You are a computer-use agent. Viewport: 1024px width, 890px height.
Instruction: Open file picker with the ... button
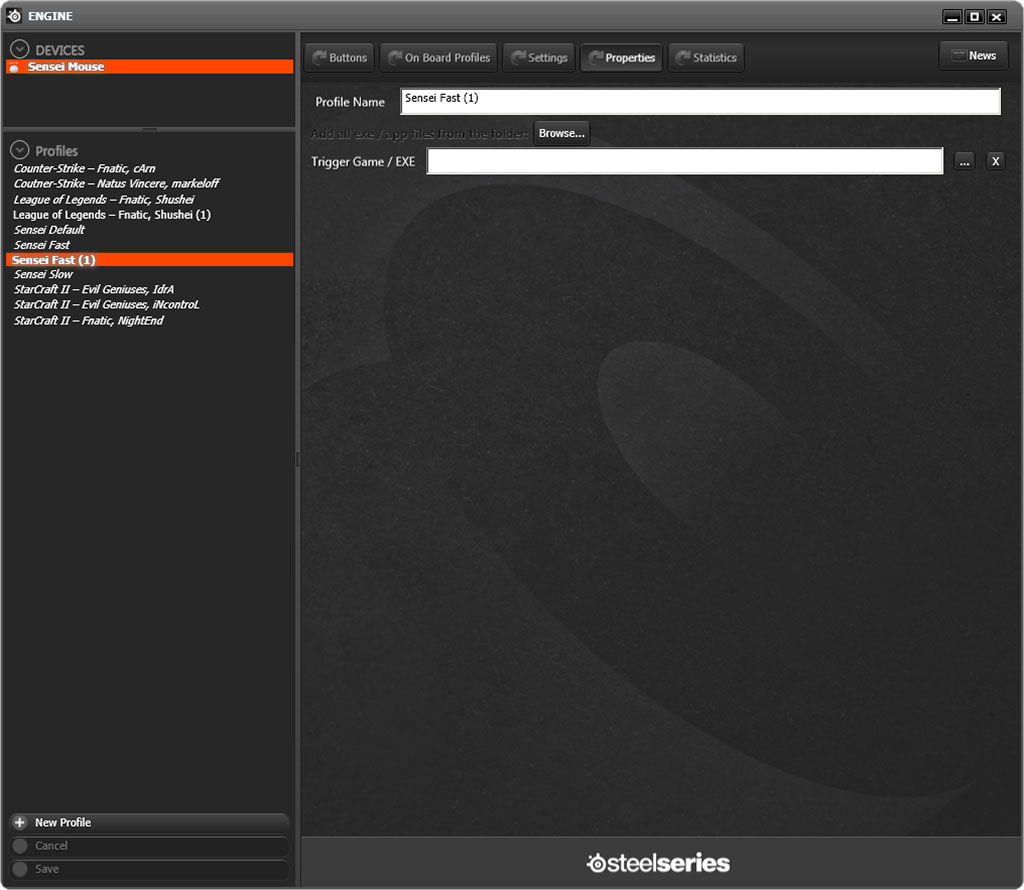(965, 161)
